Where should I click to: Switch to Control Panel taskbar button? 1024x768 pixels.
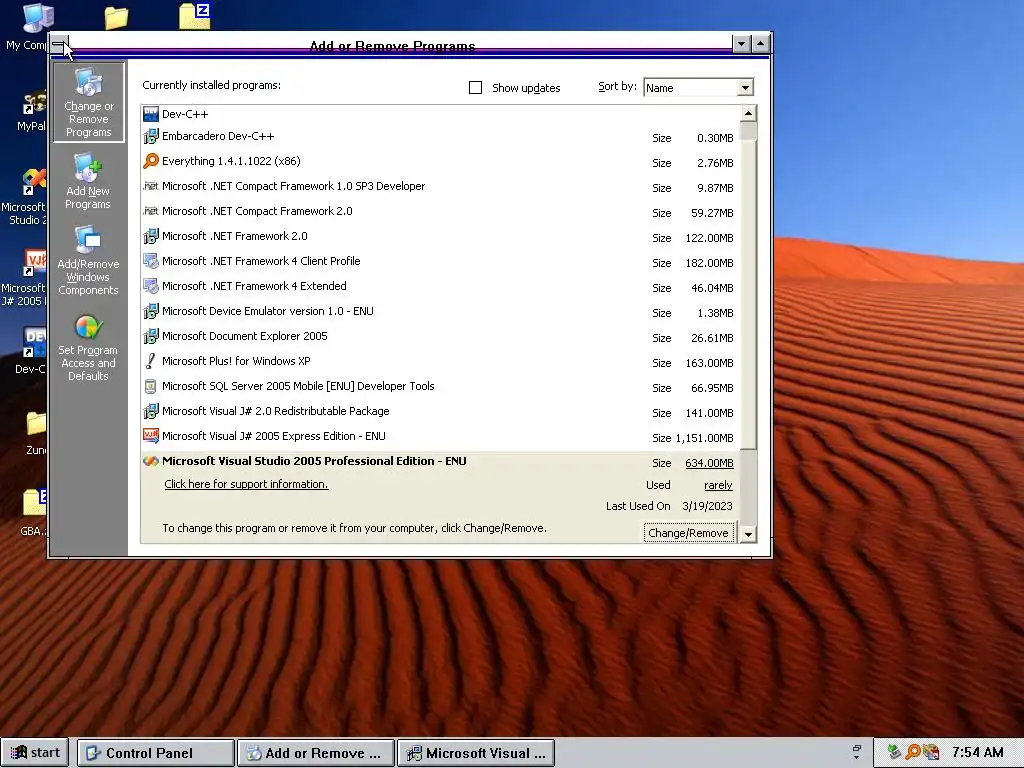[155, 753]
